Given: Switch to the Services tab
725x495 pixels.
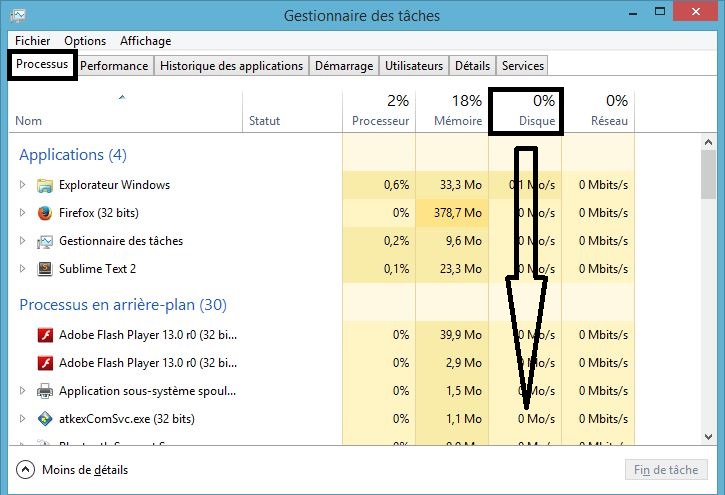Looking at the screenshot, I should 523,66.
